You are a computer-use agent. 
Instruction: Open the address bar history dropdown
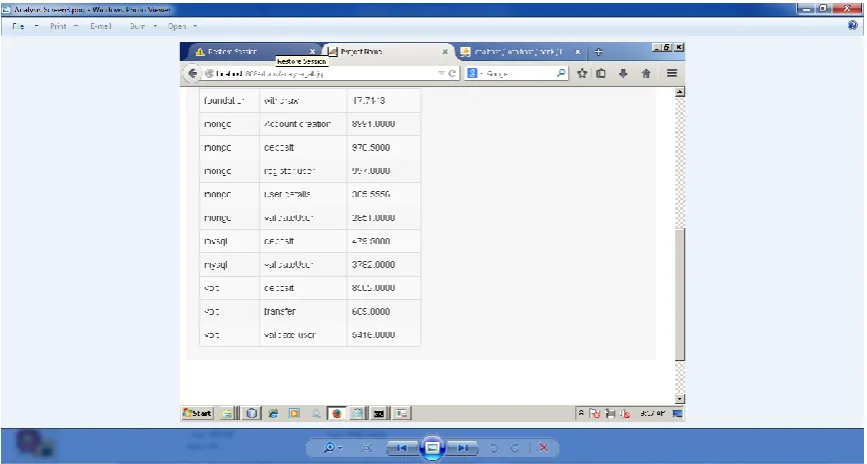pyautogui.click(x=441, y=73)
